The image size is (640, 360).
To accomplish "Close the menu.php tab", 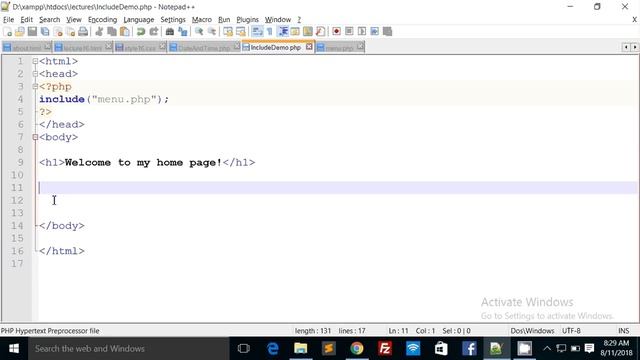I will pos(360,47).
